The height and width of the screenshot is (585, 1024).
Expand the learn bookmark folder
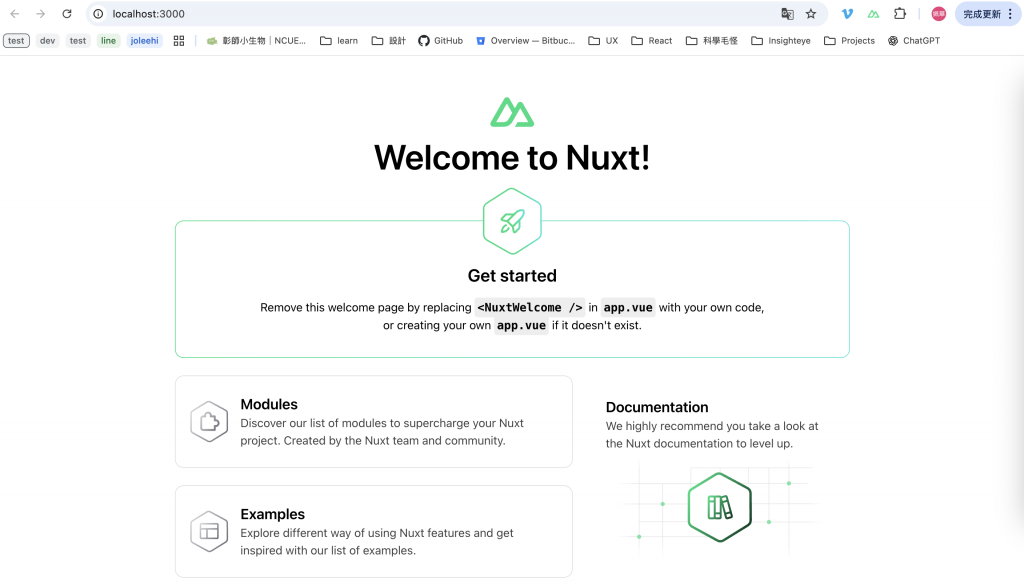coord(339,40)
